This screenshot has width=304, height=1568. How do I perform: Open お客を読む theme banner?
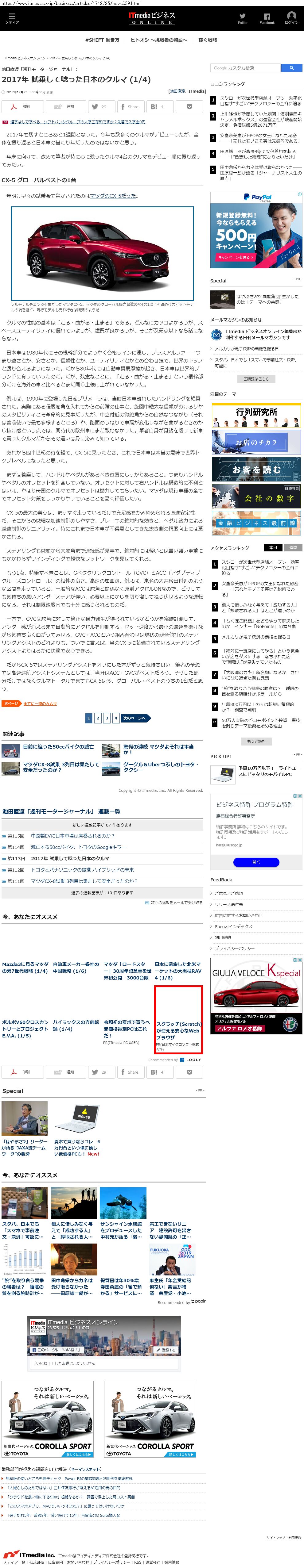click(256, 469)
